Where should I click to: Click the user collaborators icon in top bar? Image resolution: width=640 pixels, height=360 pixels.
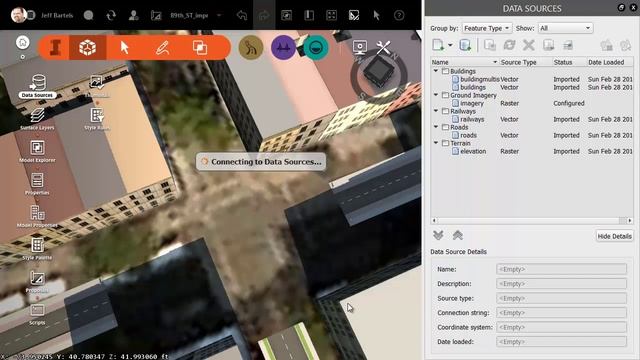pos(133,16)
